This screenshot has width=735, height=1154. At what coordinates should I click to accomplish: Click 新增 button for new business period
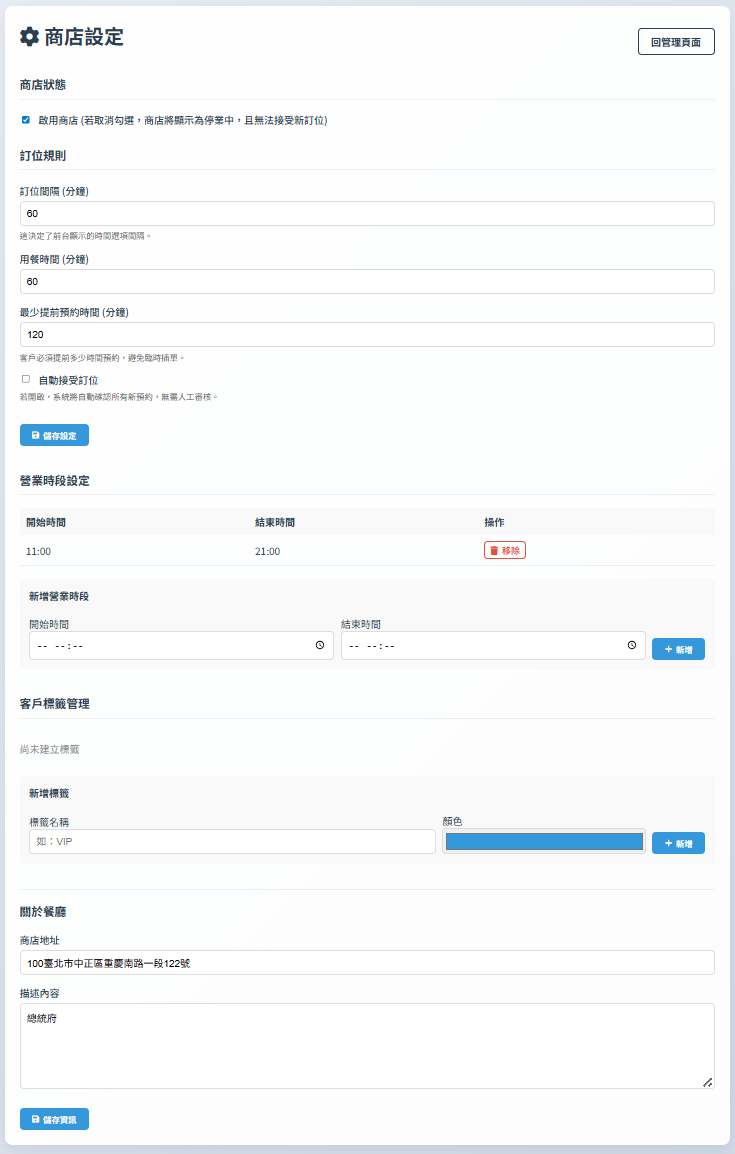[678, 649]
